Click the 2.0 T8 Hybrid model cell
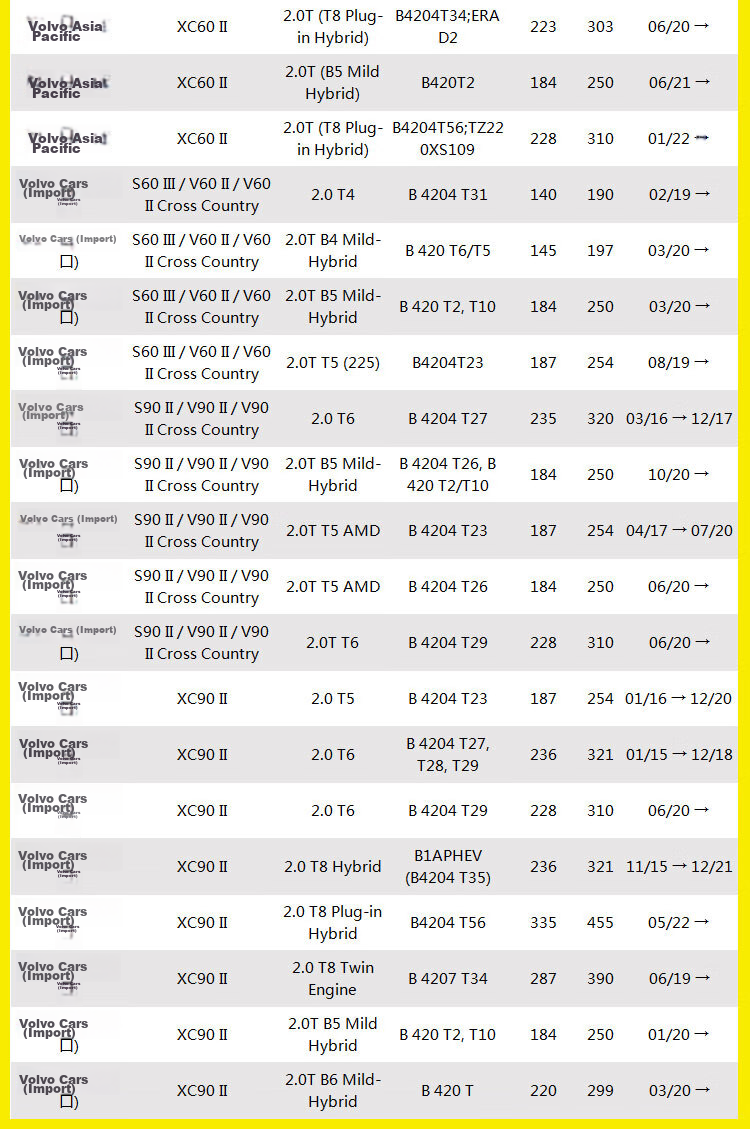750x1129 pixels. [x=333, y=867]
